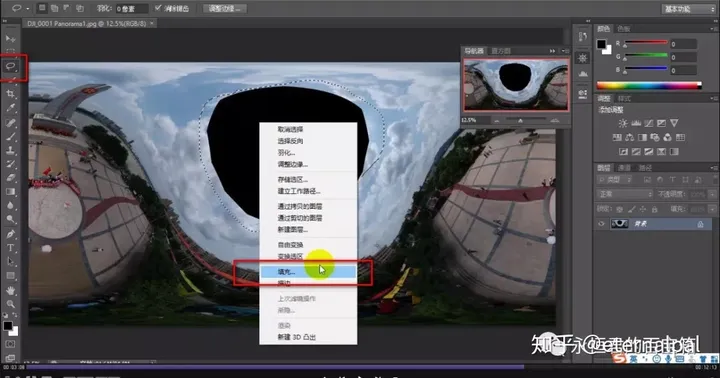Add a Brightness/Contrast adjustment
This screenshot has height=378, width=720.
point(623,123)
